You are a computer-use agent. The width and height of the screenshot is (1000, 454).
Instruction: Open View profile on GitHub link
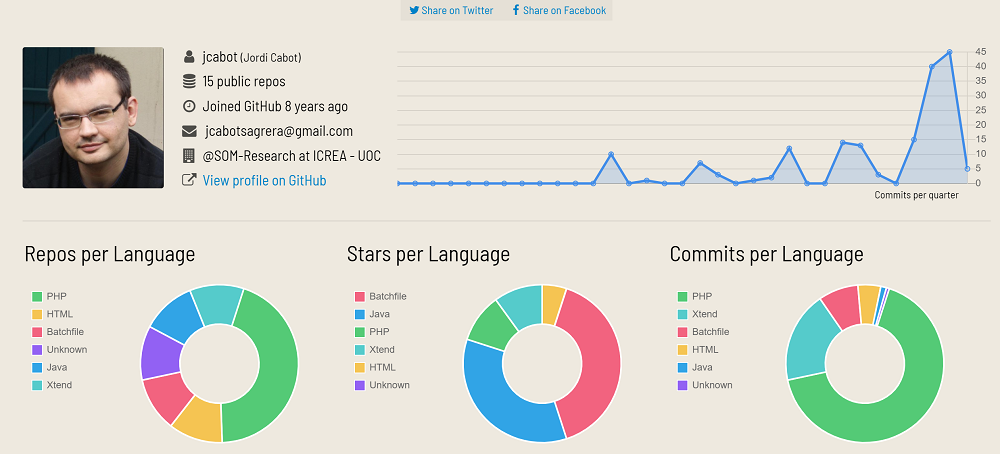point(264,181)
